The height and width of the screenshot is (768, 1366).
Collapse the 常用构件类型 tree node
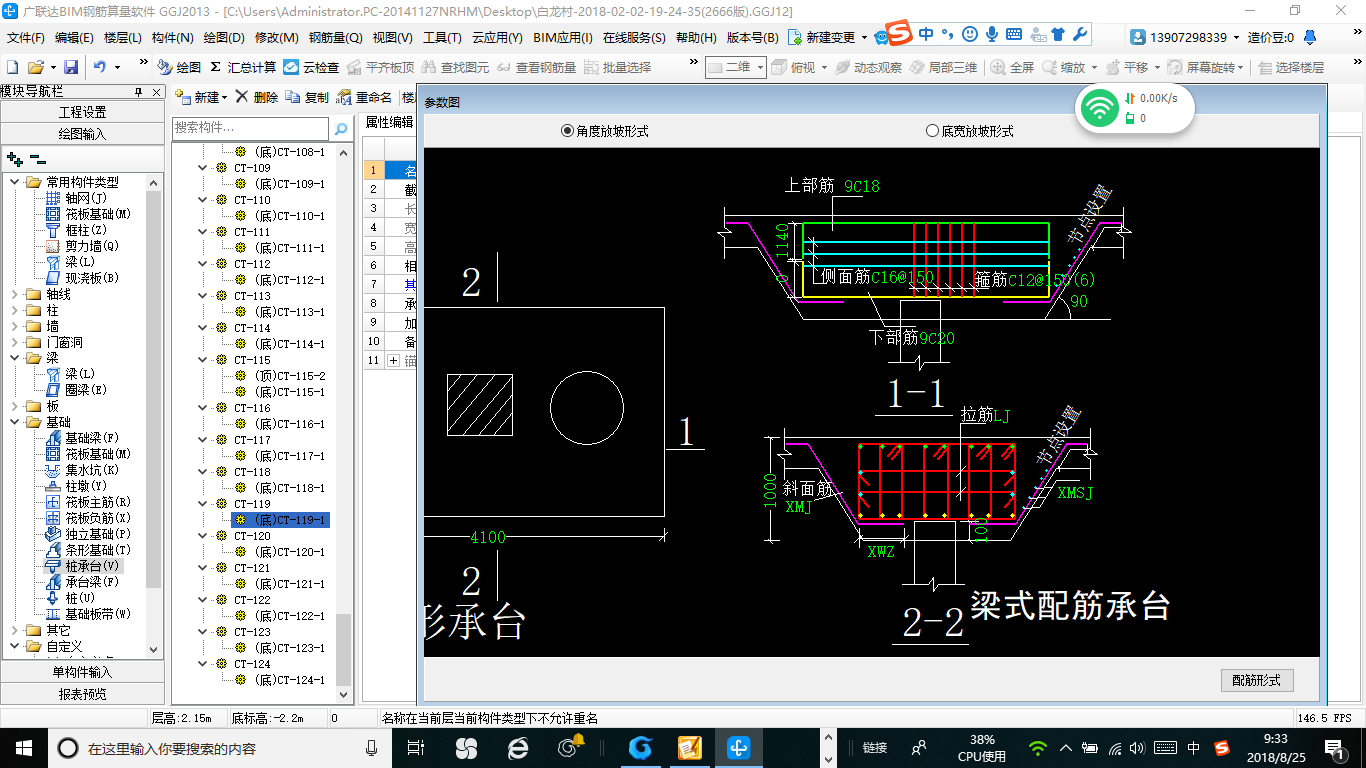(15, 182)
